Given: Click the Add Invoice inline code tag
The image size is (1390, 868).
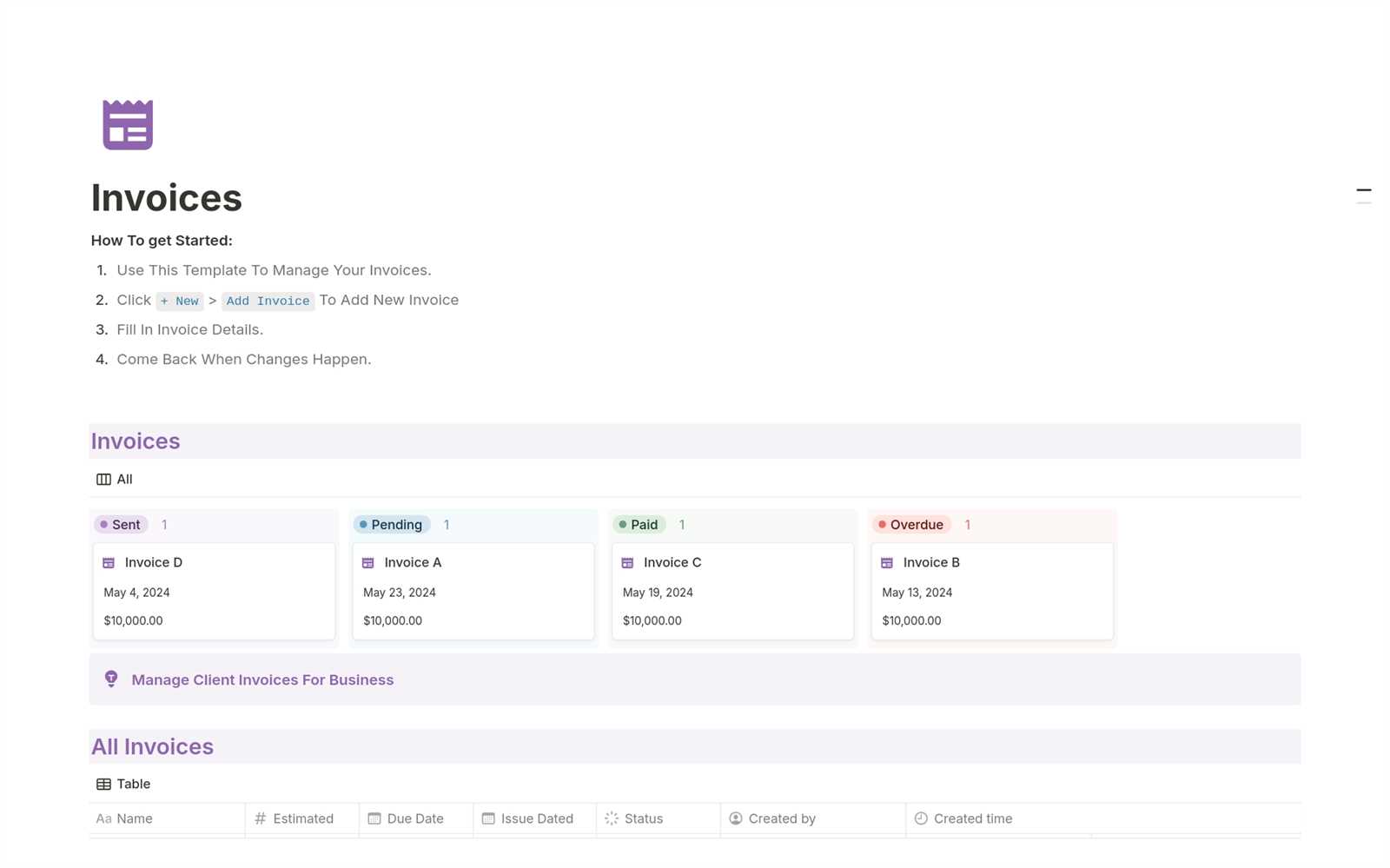Looking at the screenshot, I should (268, 301).
